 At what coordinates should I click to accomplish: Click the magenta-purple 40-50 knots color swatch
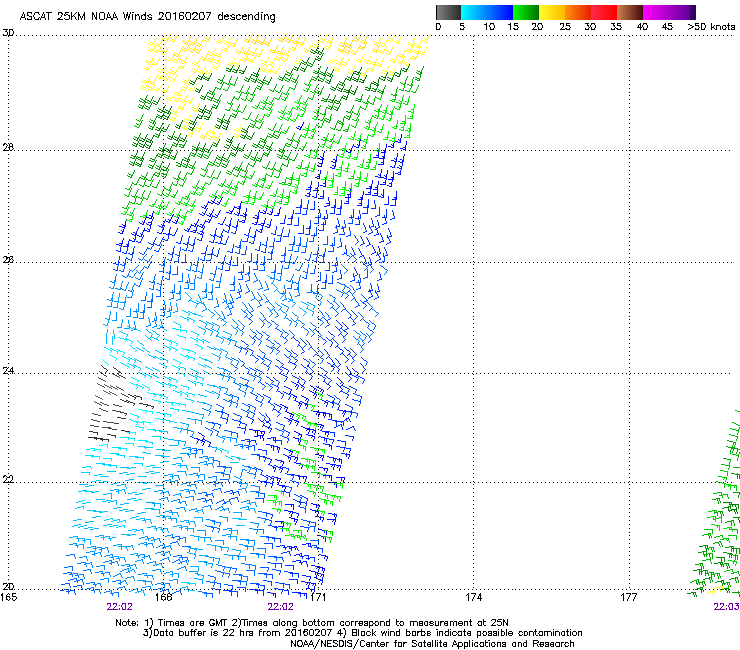669,12
